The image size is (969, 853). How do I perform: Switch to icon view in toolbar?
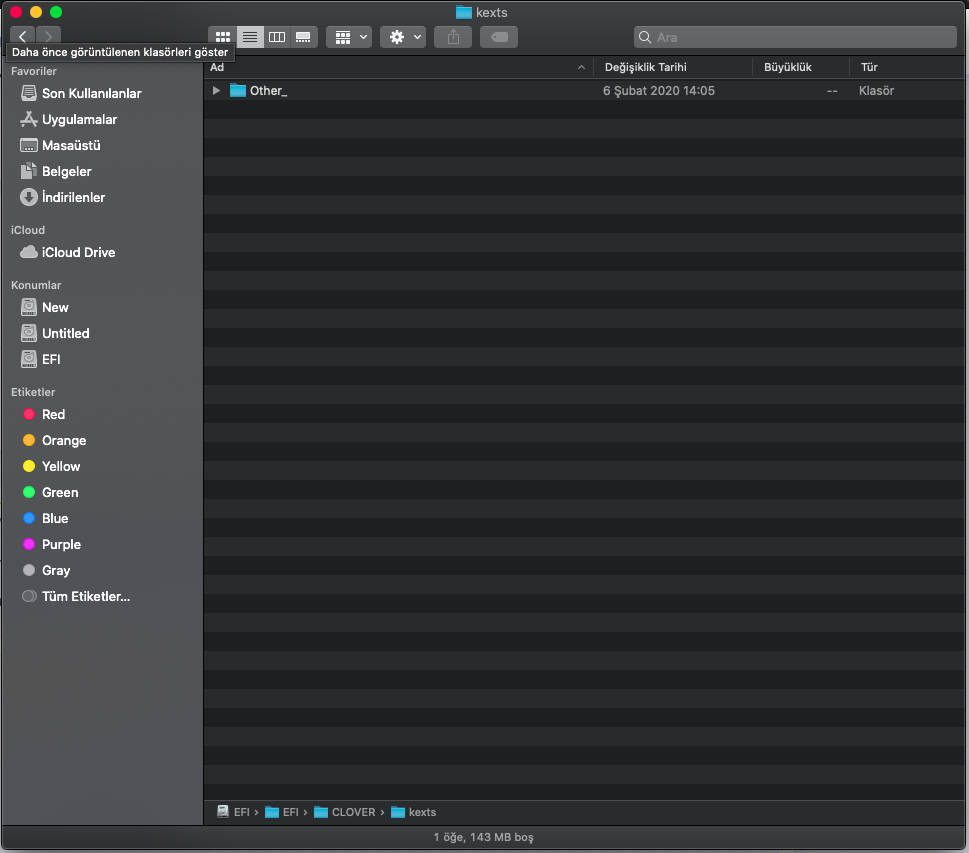click(222, 37)
